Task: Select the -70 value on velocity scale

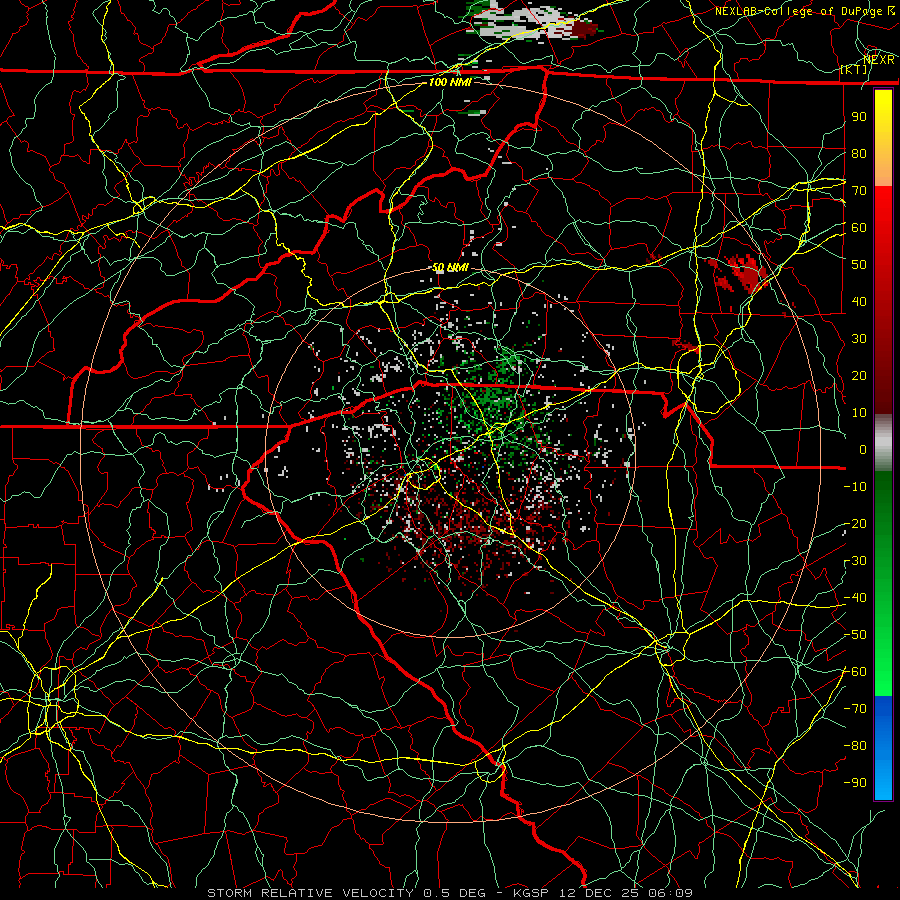Action: point(855,709)
